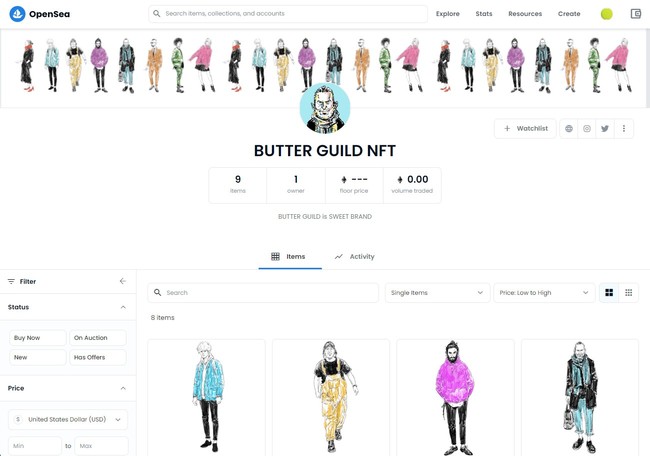Image resolution: width=650 pixels, height=456 pixels.
Task: Open the collection's Instagram icon
Action: [x=587, y=129]
